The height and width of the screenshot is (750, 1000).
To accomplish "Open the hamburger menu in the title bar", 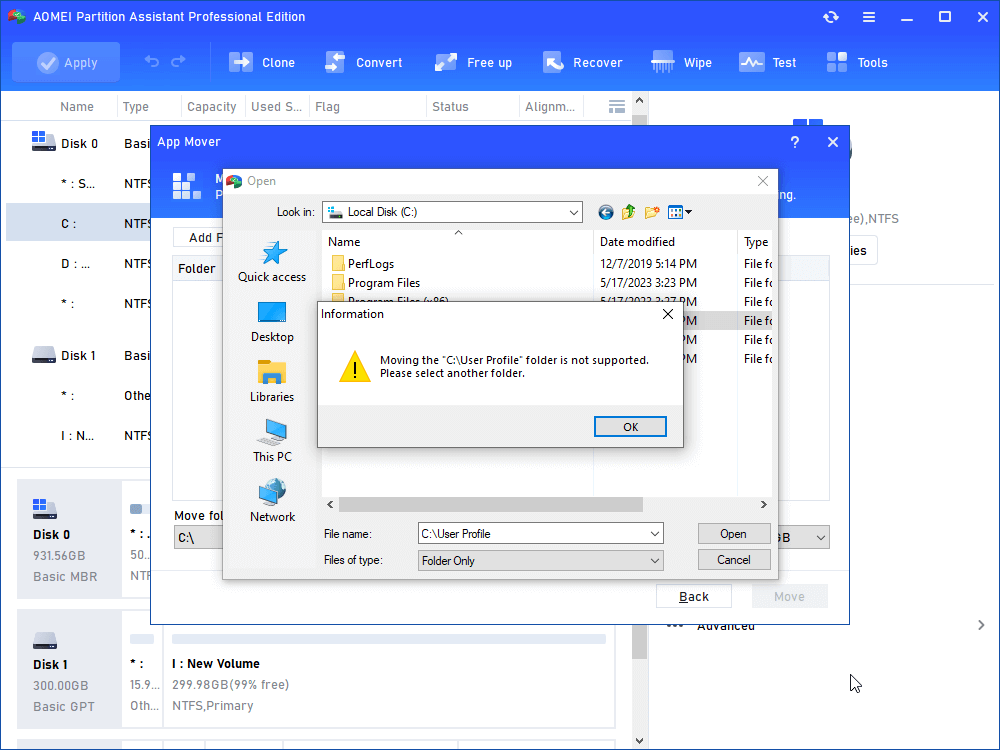I will (x=869, y=16).
